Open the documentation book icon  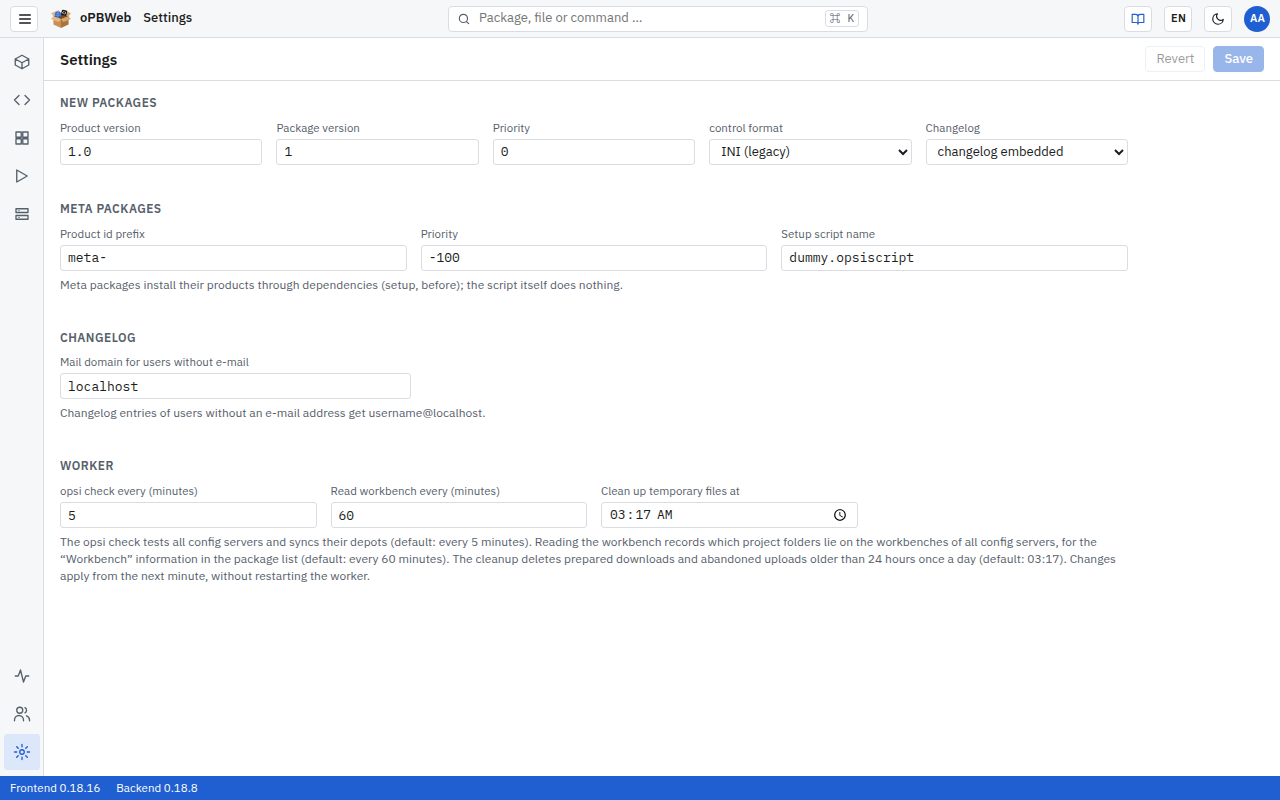[x=1138, y=19]
